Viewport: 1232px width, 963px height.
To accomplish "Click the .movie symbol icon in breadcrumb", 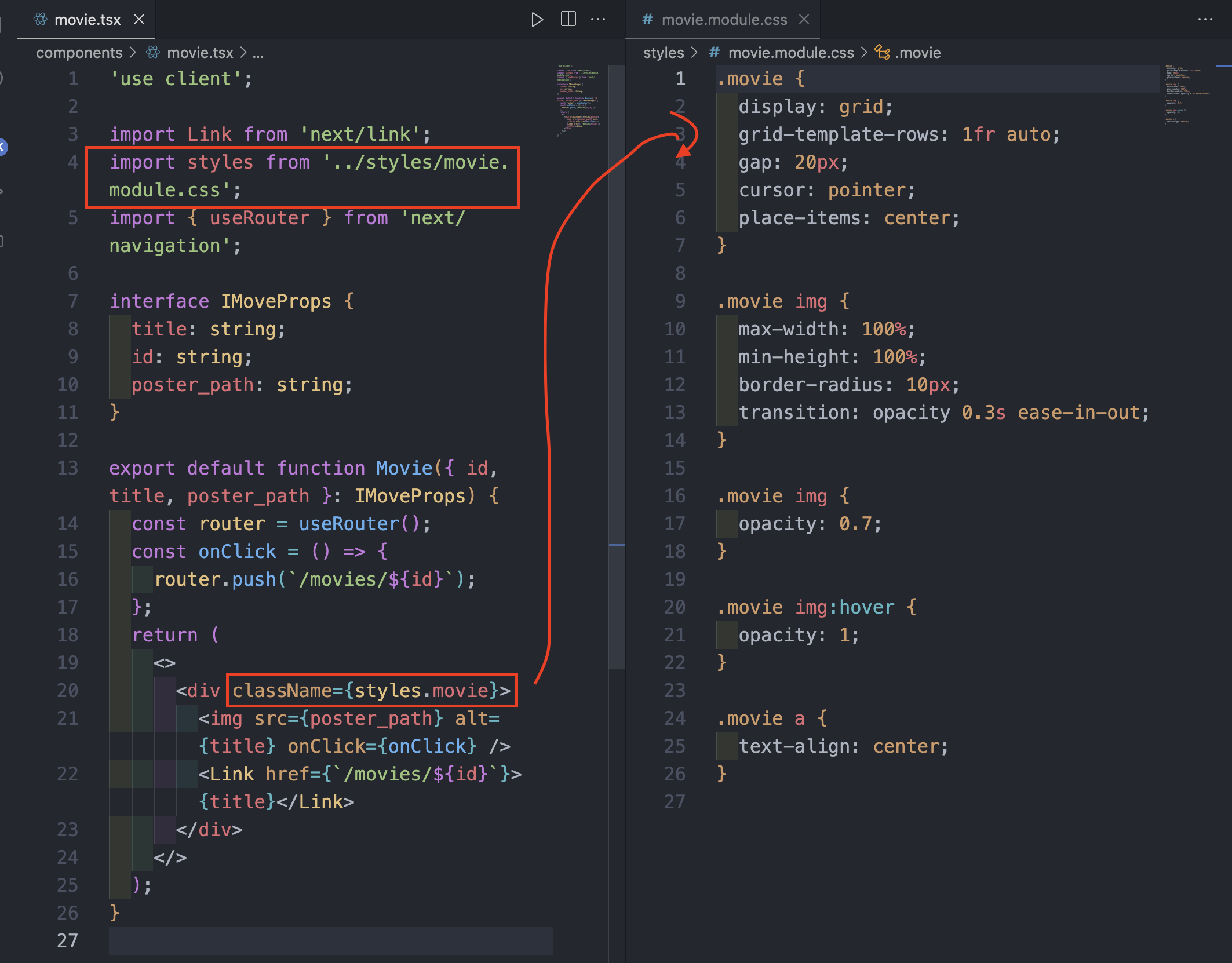I will pyautogui.click(x=882, y=52).
